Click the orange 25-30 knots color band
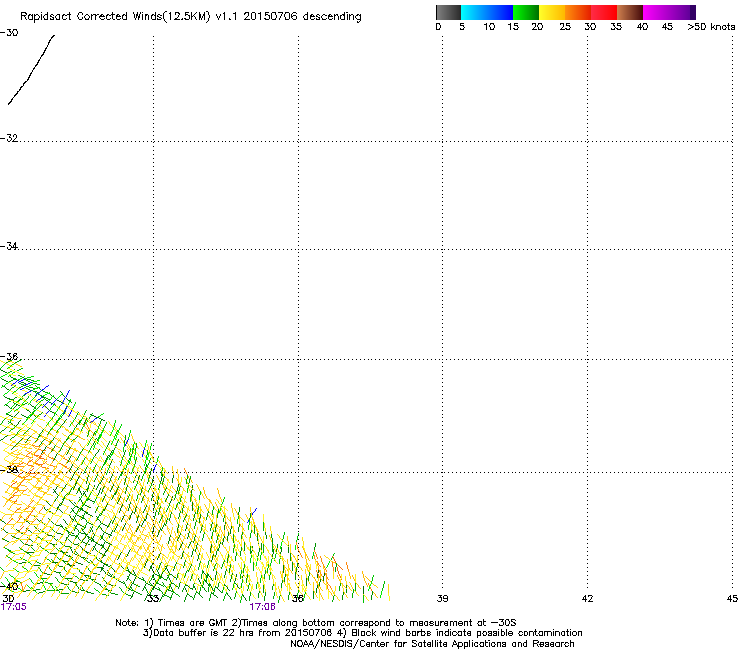Image resolution: width=740 pixels, height=650 pixels. coord(578,12)
